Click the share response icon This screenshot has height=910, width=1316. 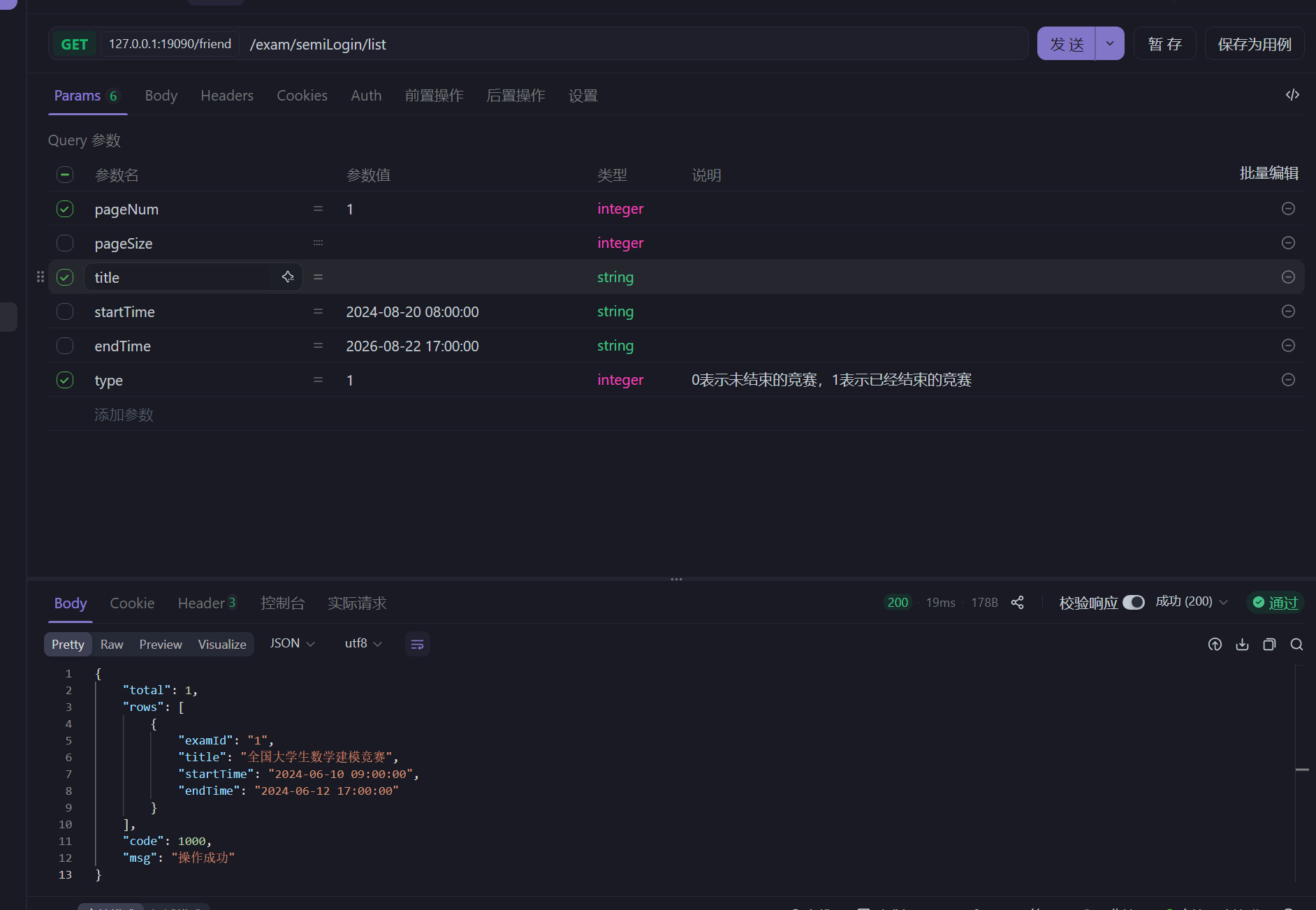click(x=1018, y=603)
